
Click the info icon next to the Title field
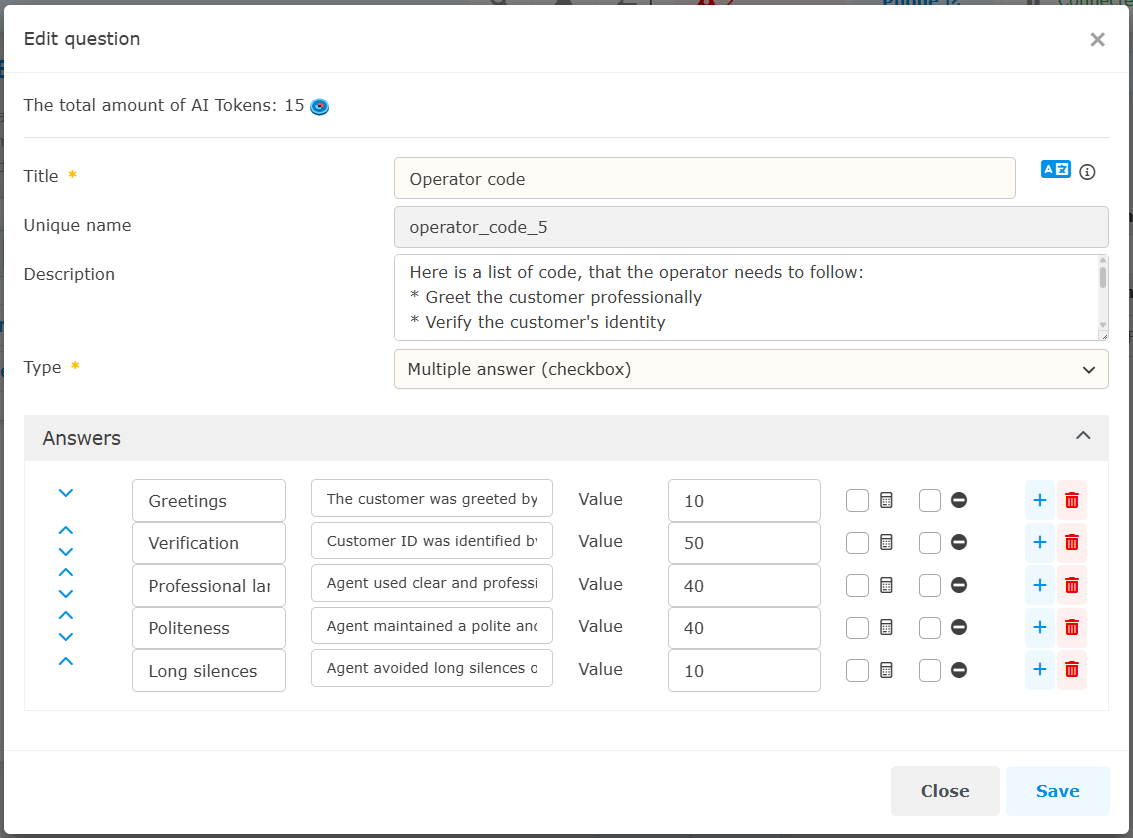[1088, 172]
